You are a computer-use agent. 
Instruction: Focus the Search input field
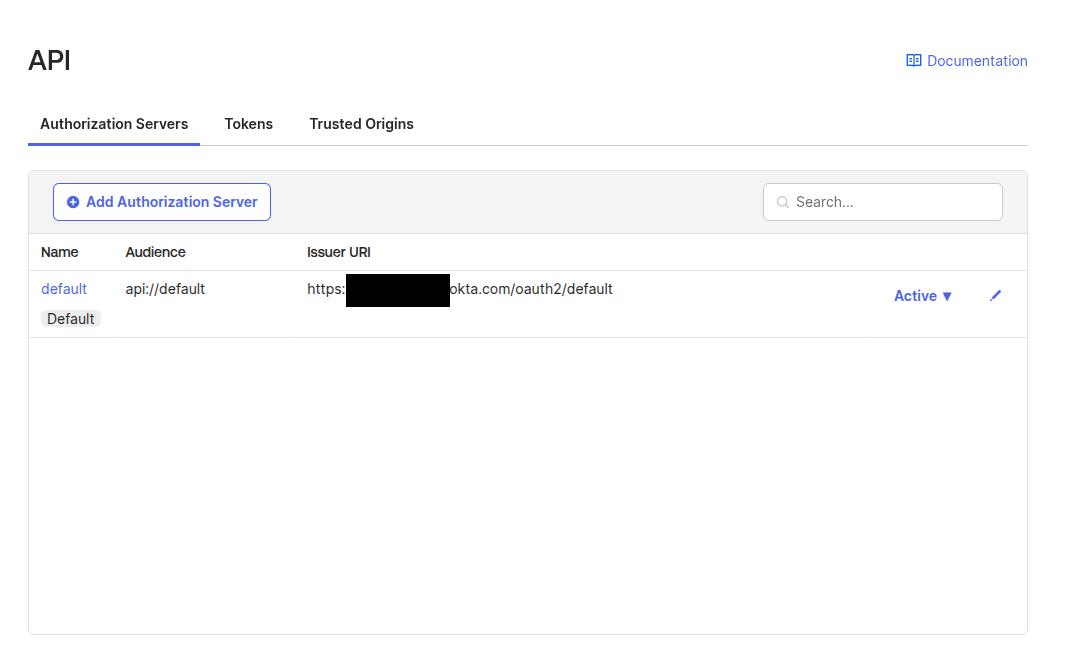[x=890, y=202]
